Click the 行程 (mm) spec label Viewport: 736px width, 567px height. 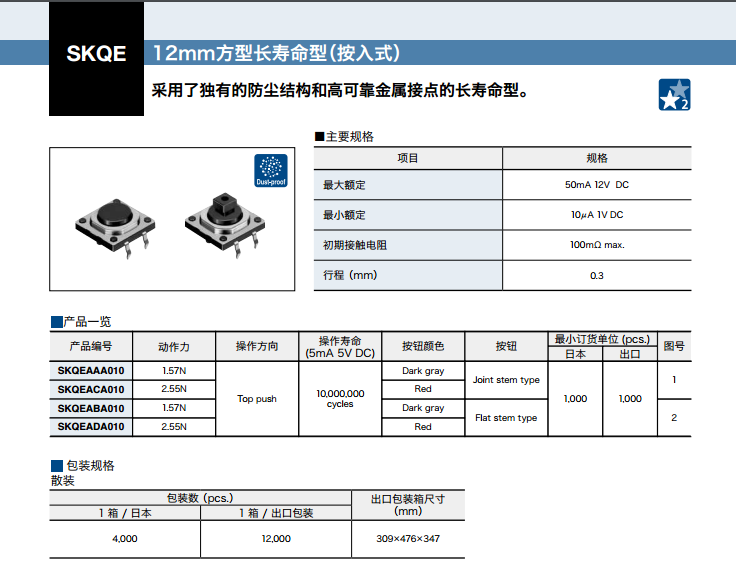(x=350, y=275)
